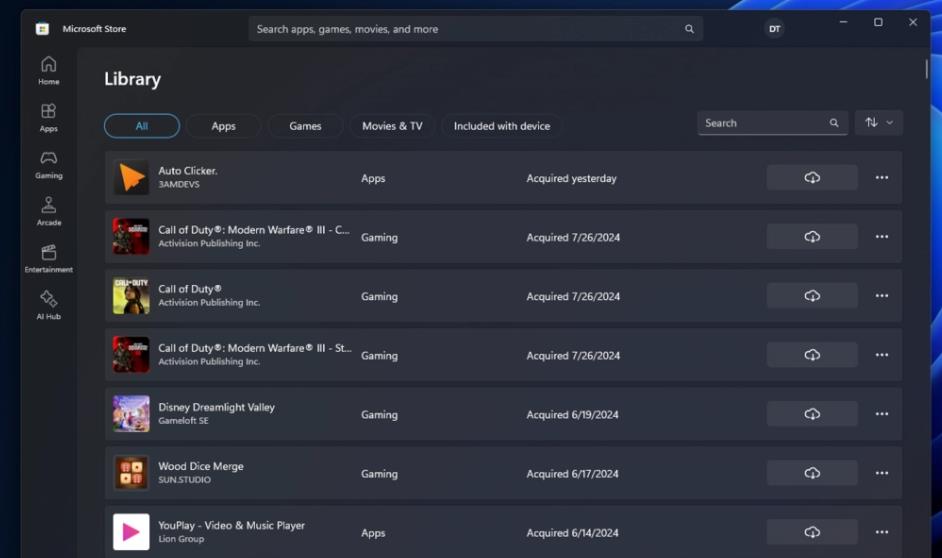Click YouPlay - Video & Music Player title
Screen dimensions: 942x558
[x=231, y=526]
